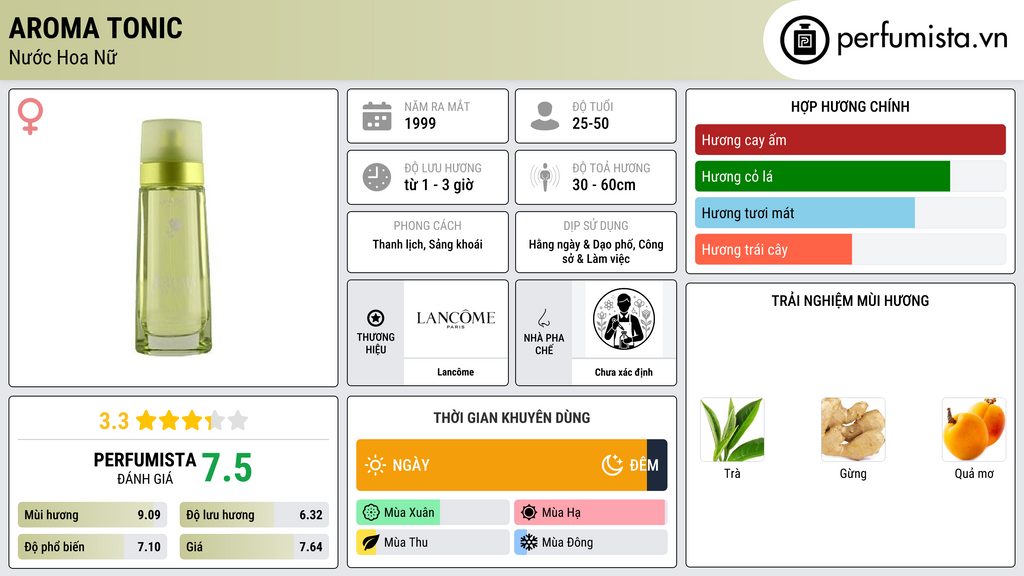Open the Aroma Tonic bottle image

coord(172,237)
